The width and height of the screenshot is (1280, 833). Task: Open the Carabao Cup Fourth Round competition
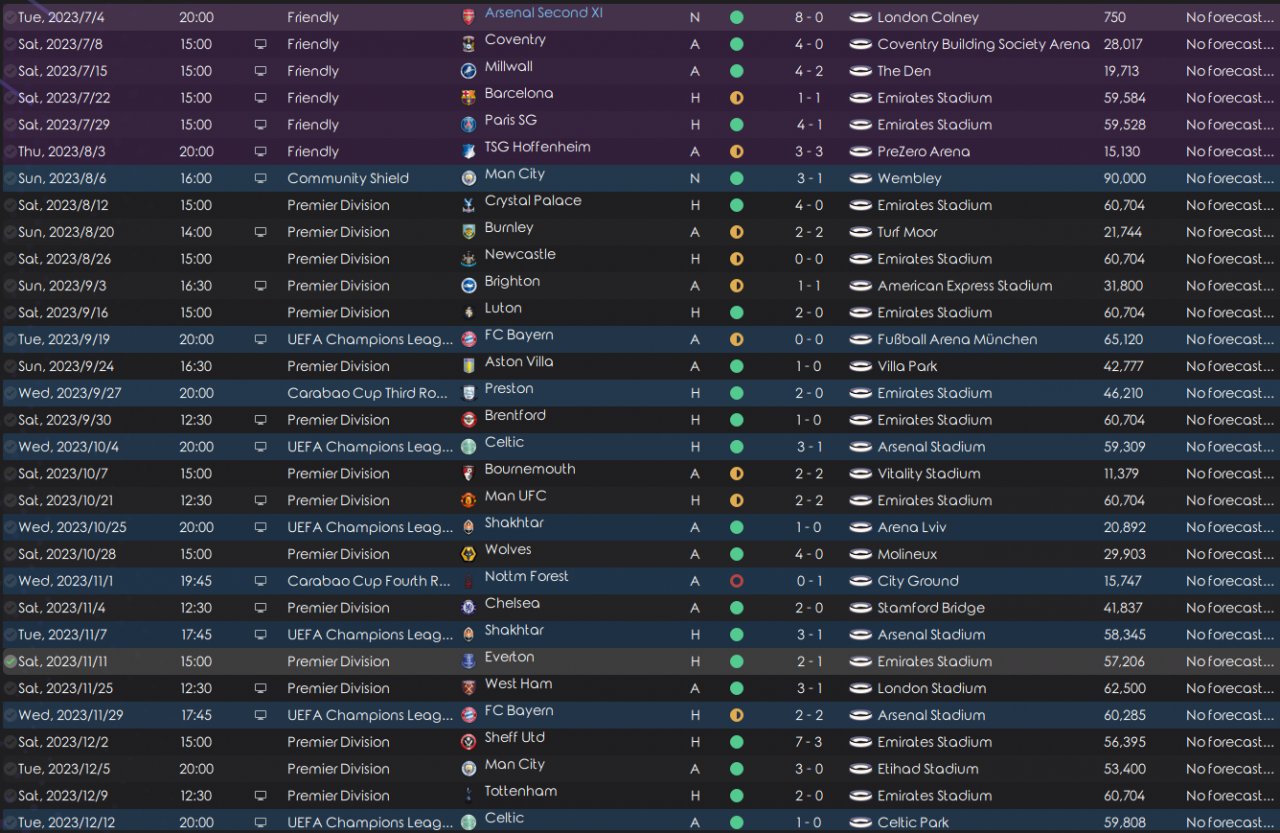tap(369, 581)
